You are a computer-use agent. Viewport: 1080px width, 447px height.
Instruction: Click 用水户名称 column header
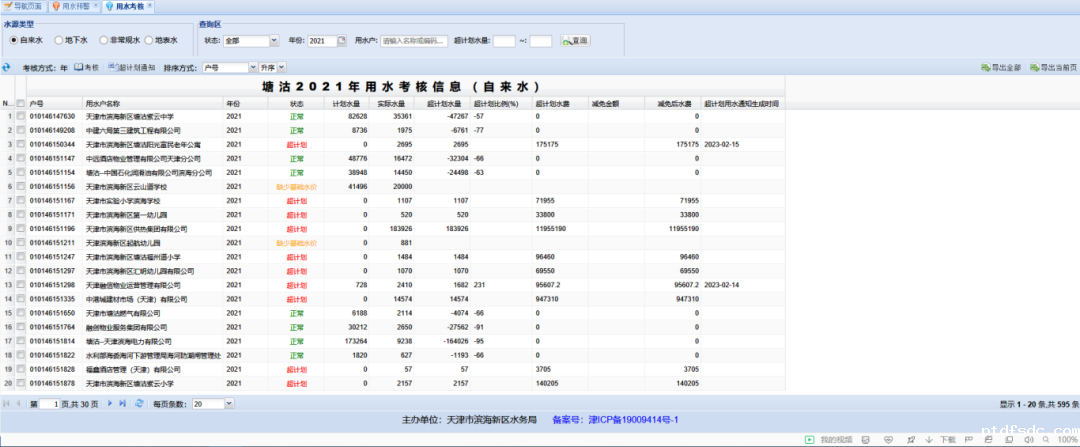153,103
